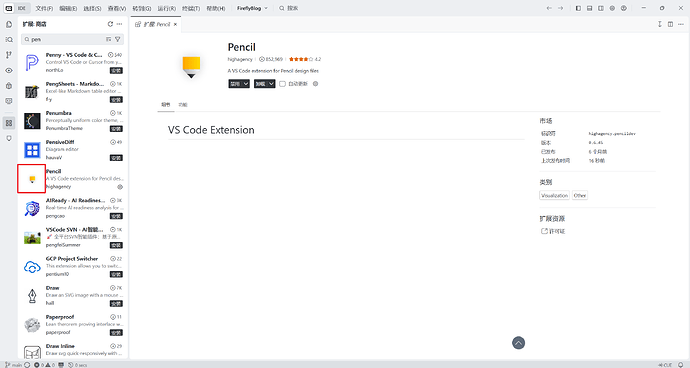Install the GCP Project Switcher extension
Viewport: 690px width, 368px height.
[x=116, y=274]
